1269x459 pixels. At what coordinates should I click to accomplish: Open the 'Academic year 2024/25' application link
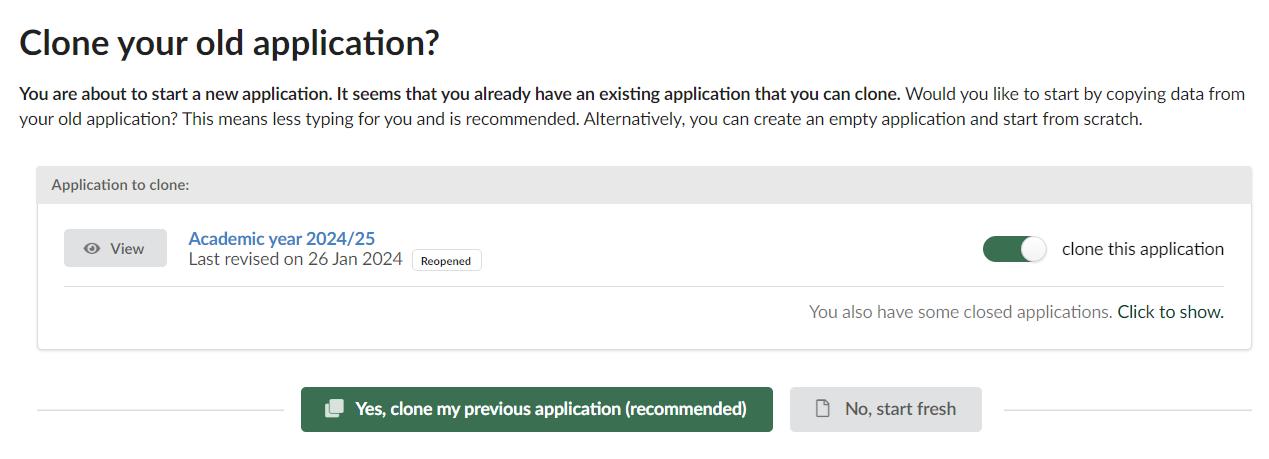pyautogui.click(x=281, y=238)
